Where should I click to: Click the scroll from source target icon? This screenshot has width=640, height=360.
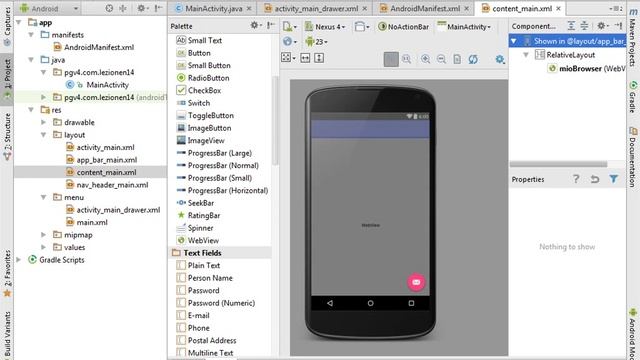(109, 8)
